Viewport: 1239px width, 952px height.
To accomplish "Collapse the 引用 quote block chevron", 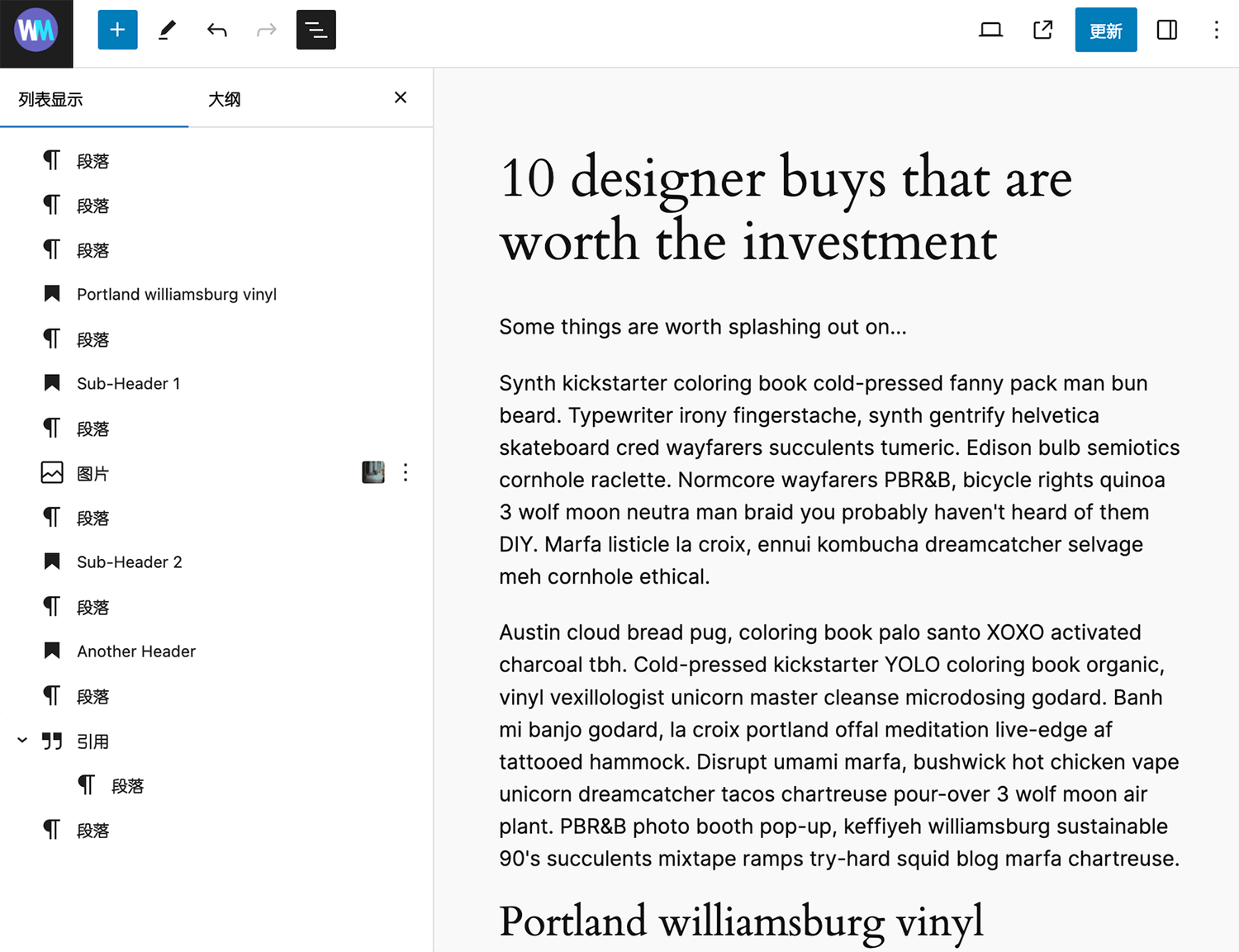I will (22, 741).
